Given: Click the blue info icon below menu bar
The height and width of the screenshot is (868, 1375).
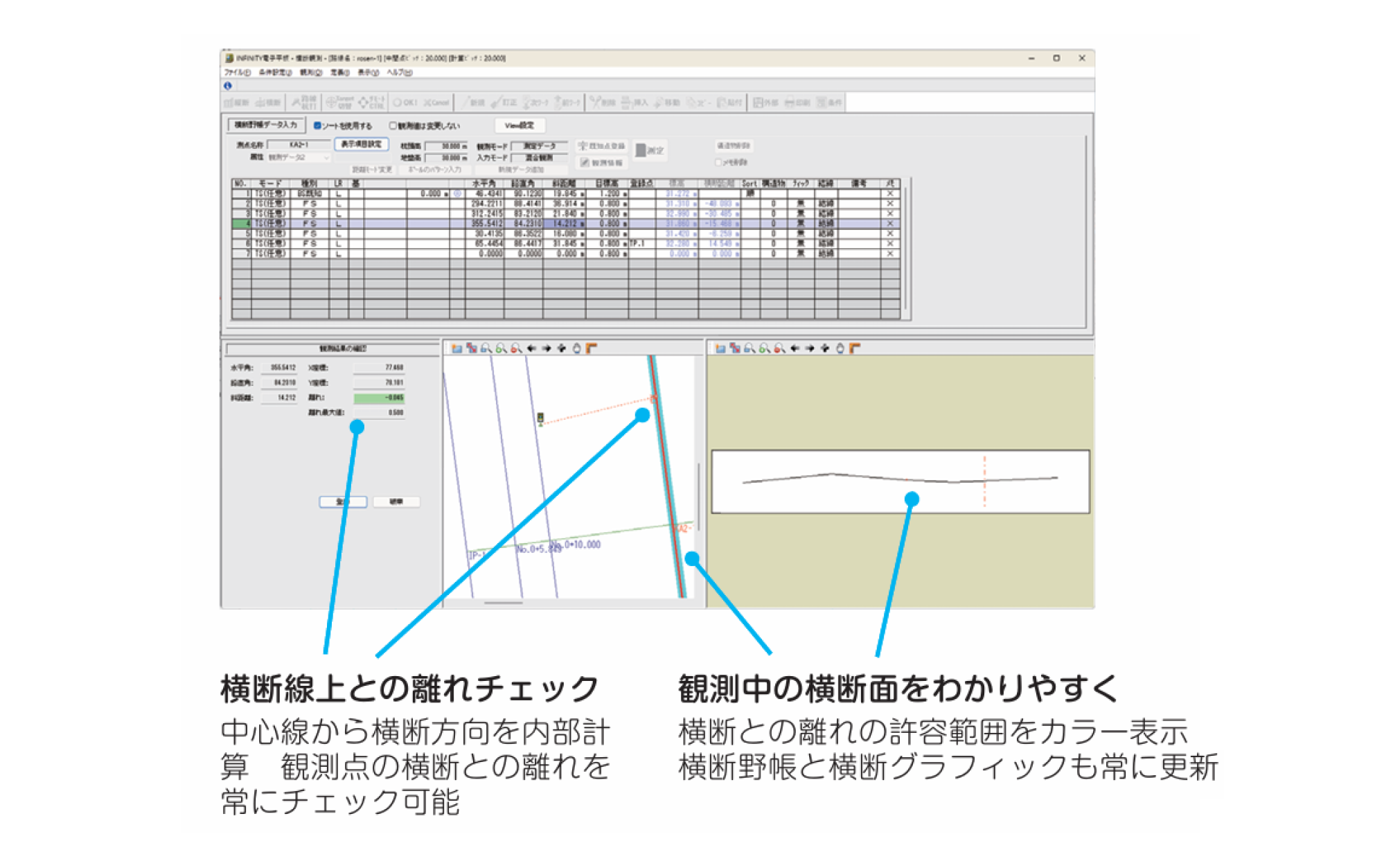Looking at the screenshot, I should pyautogui.click(x=227, y=86).
